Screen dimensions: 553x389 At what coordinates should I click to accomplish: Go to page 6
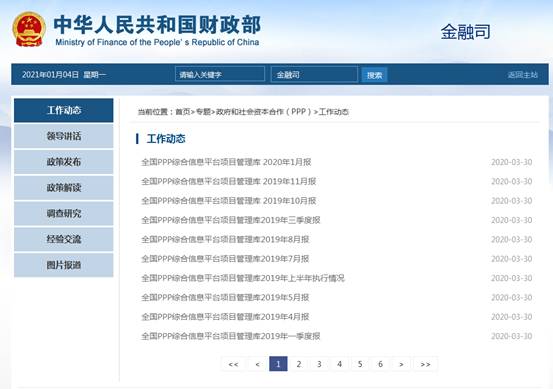tap(380, 364)
